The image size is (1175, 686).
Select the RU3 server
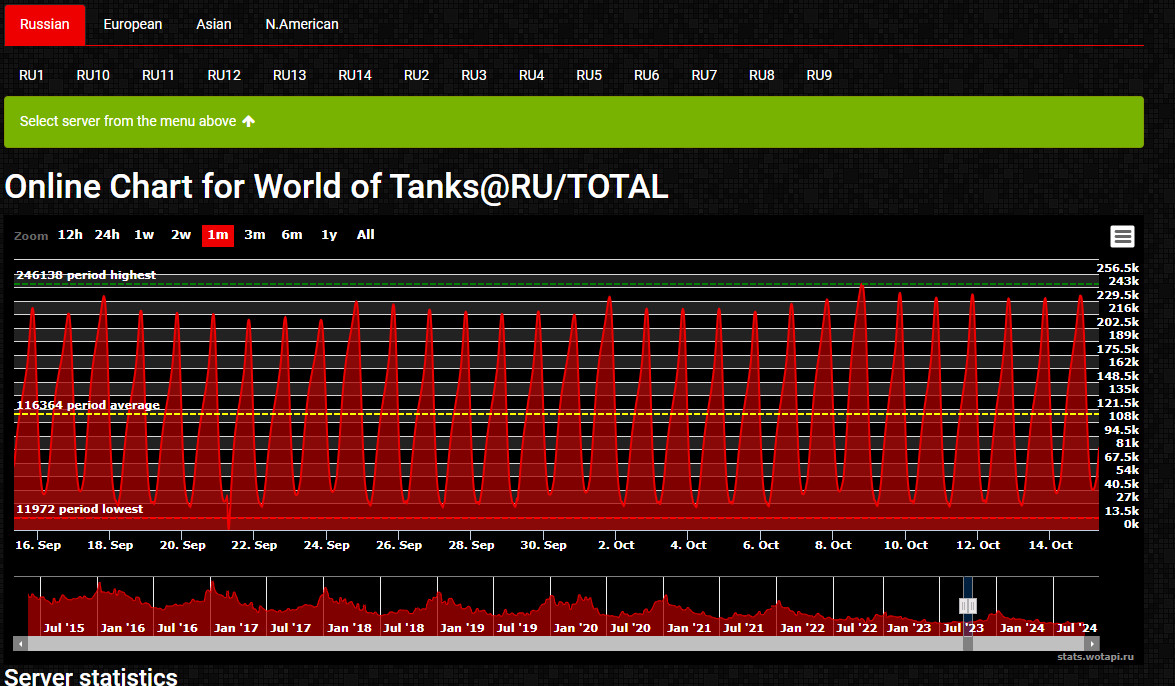[x=474, y=75]
